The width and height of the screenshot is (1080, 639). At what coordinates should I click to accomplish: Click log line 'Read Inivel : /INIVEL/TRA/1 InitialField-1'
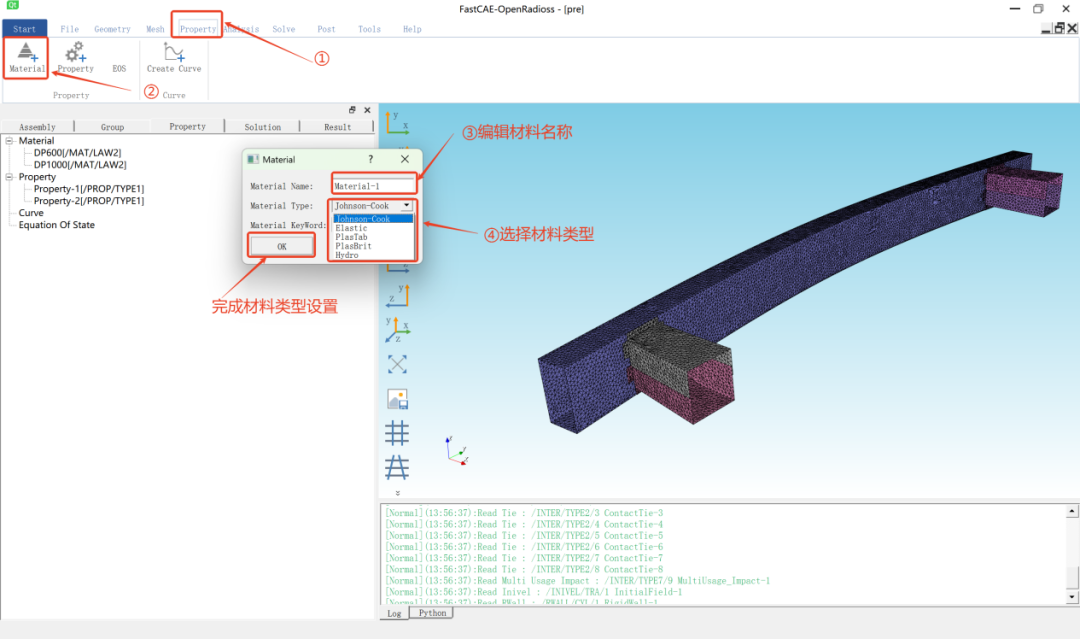coord(534,592)
